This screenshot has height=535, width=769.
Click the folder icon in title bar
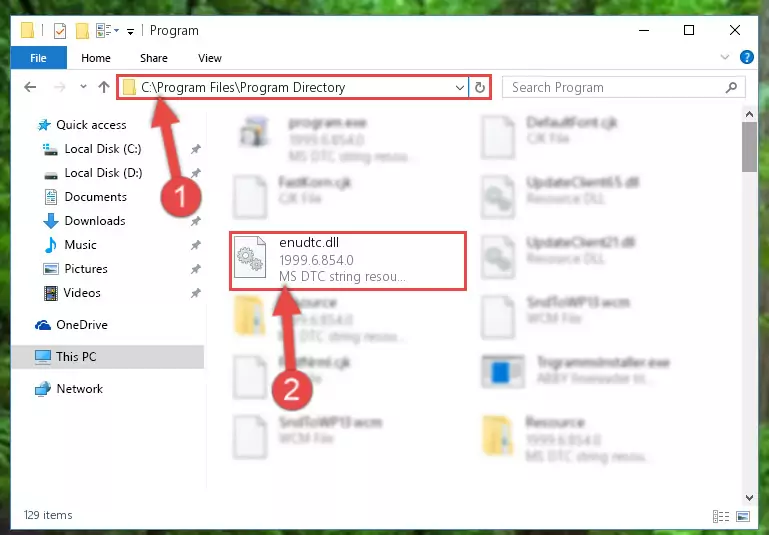(x=27, y=31)
